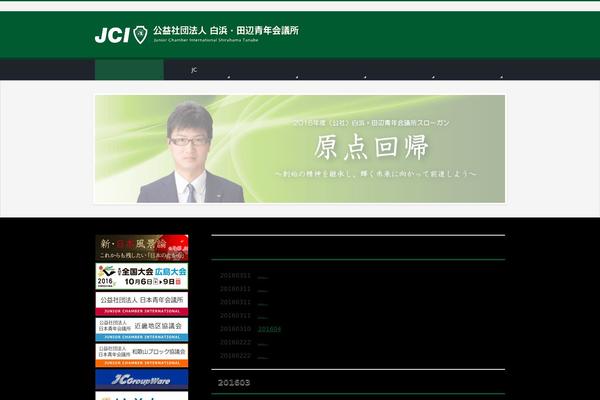Open the 近畿地区協議会 banner link
The height and width of the screenshot is (400, 600).
click(x=142, y=329)
